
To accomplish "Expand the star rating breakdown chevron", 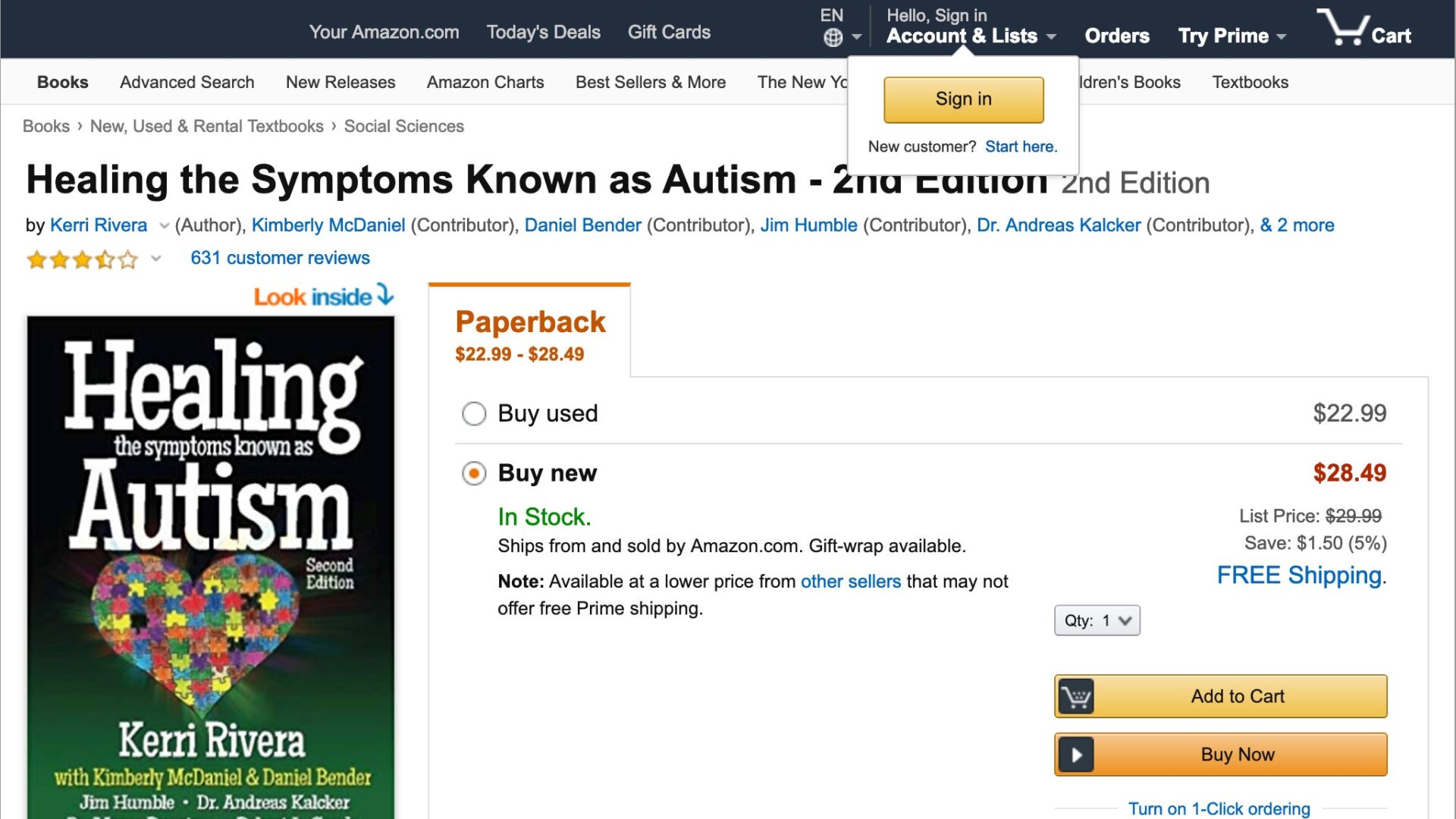I will 155,259.
